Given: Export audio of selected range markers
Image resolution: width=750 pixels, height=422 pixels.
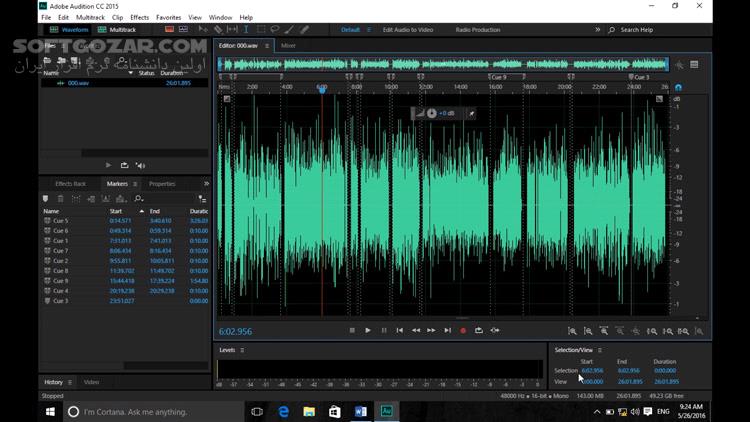Looking at the screenshot, I should pos(106,199).
